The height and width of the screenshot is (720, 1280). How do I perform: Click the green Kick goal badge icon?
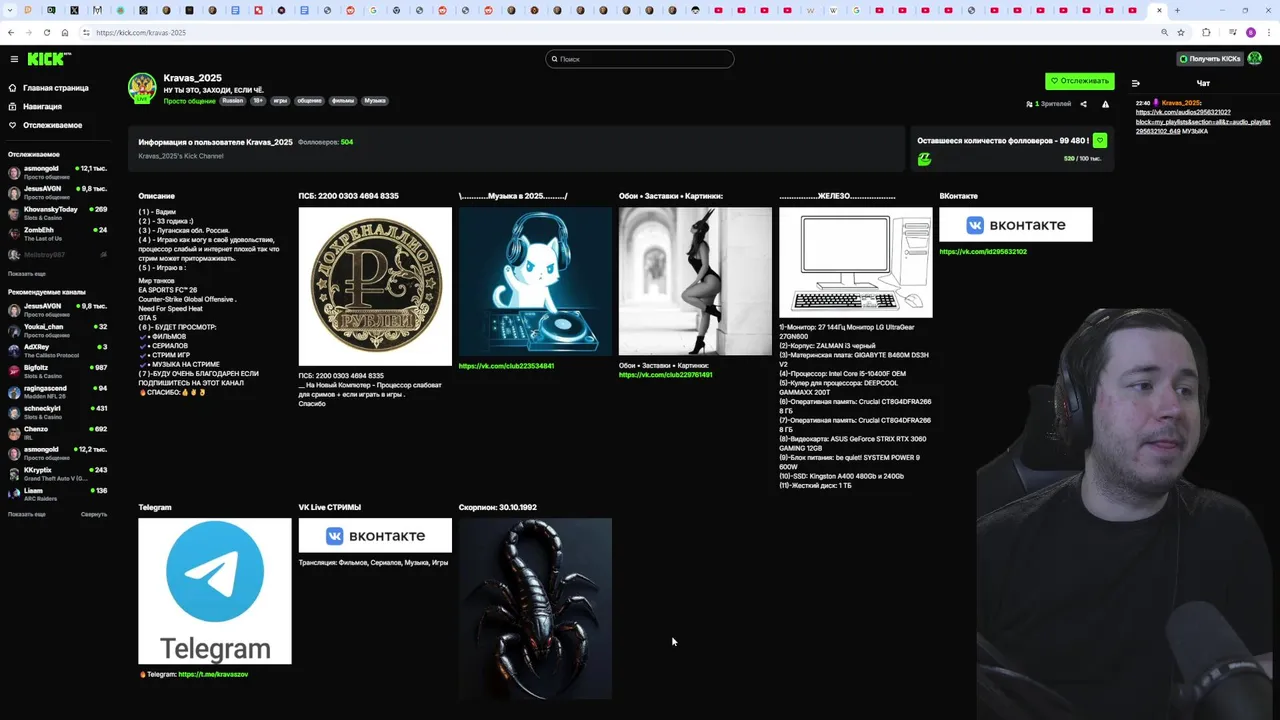(x=924, y=159)
